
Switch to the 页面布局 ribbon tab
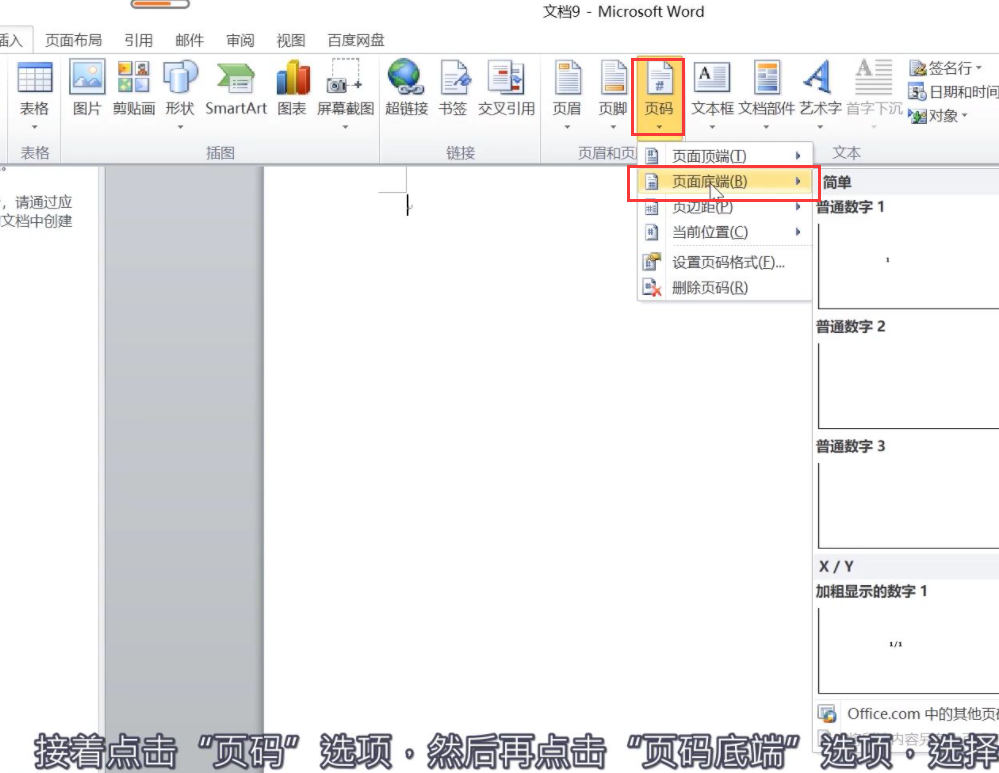tap(76, 40)
